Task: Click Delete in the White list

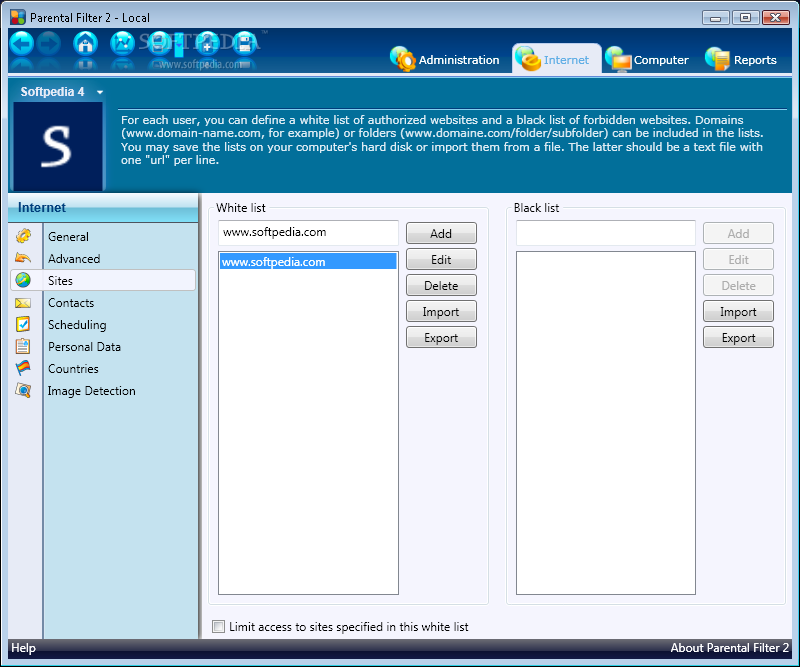Action: click(441, 285)
